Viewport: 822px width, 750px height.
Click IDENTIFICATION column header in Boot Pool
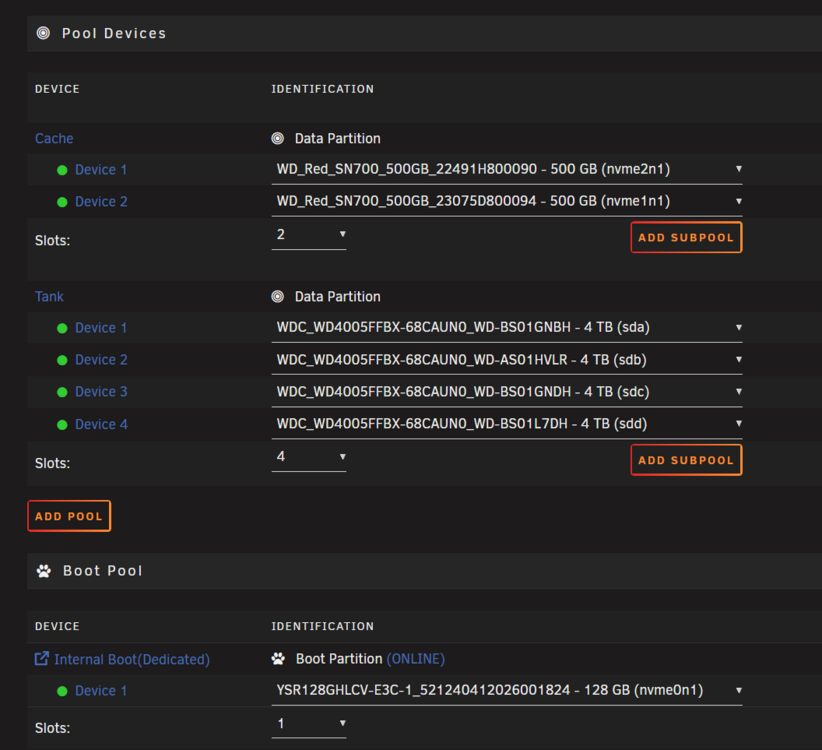tap(322, 626)
